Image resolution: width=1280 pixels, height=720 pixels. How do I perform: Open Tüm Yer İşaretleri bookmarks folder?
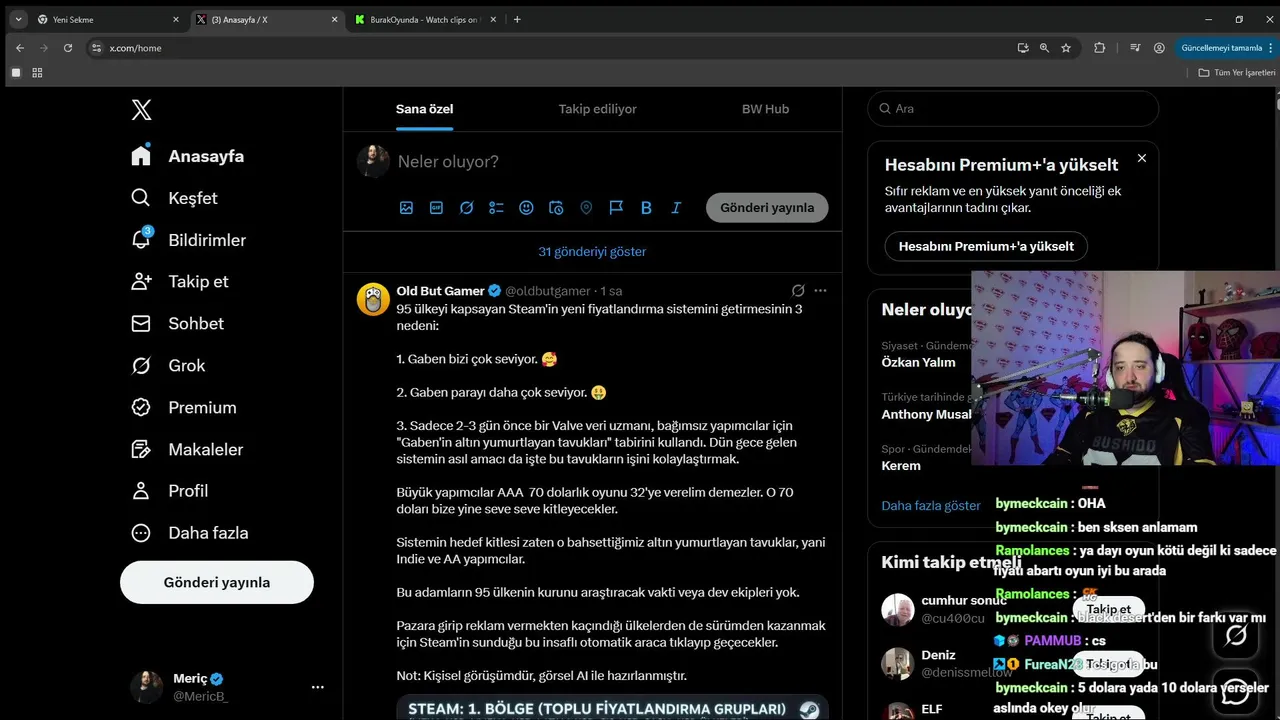(x=1237, y=72)
